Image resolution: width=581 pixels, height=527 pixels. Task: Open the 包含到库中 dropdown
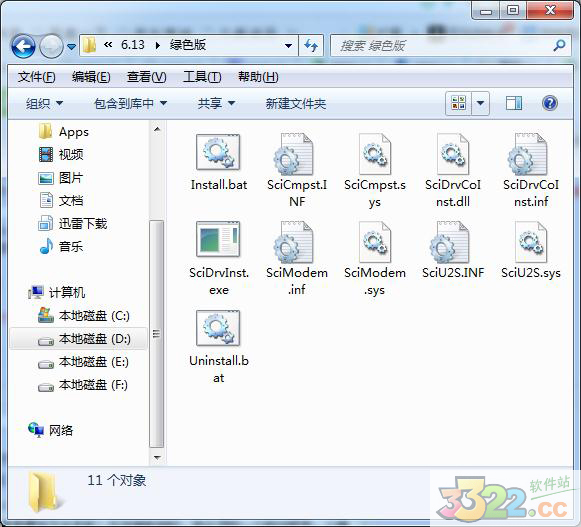(130, 103)
